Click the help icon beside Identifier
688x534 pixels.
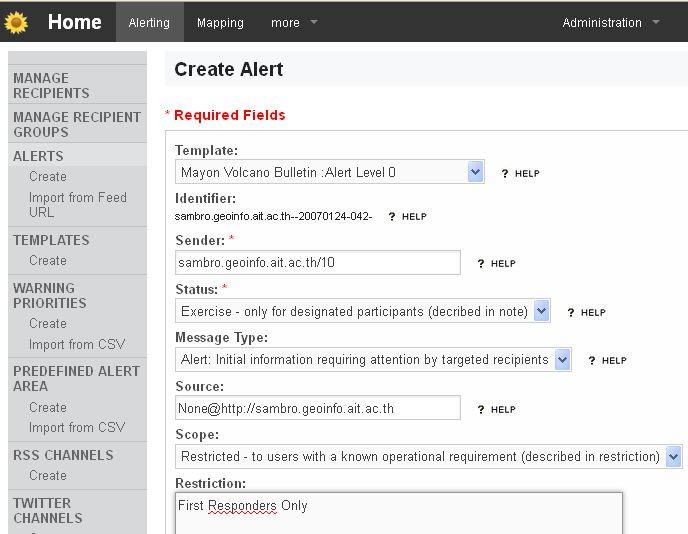point(407,216)
